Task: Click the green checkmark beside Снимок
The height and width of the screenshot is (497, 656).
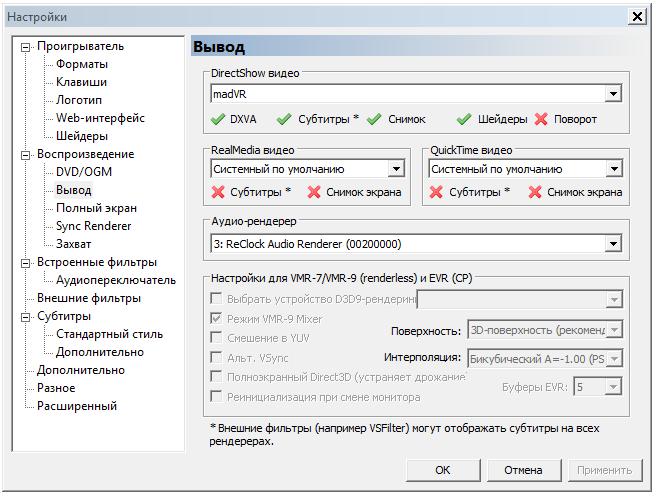Action: point(375,119)
